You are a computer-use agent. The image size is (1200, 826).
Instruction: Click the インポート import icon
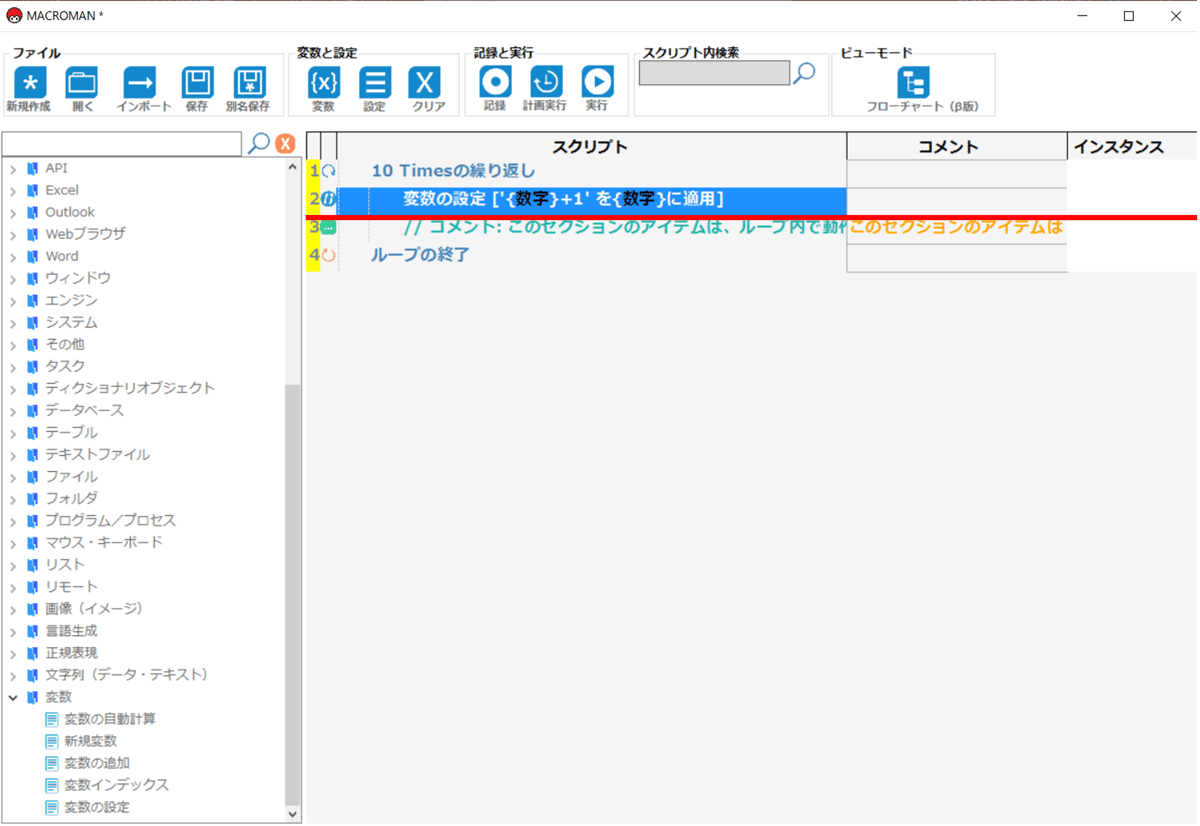(x=140, y=82)
